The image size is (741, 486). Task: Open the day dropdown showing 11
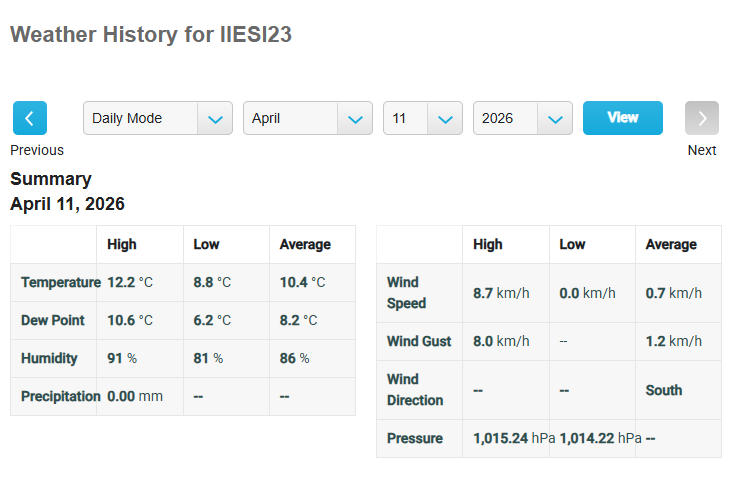point(422,118)
